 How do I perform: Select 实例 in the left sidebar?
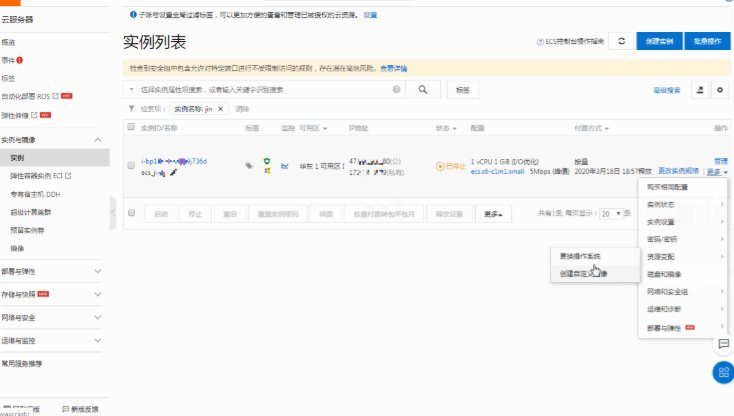pyautogui.click(x=55, y=158)
